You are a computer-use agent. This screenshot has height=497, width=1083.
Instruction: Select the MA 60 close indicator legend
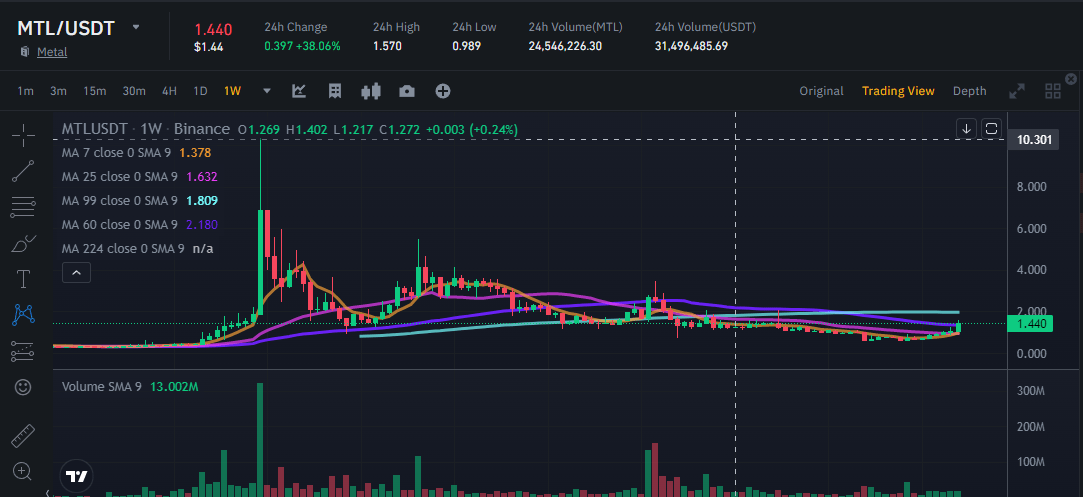[140, 225]
